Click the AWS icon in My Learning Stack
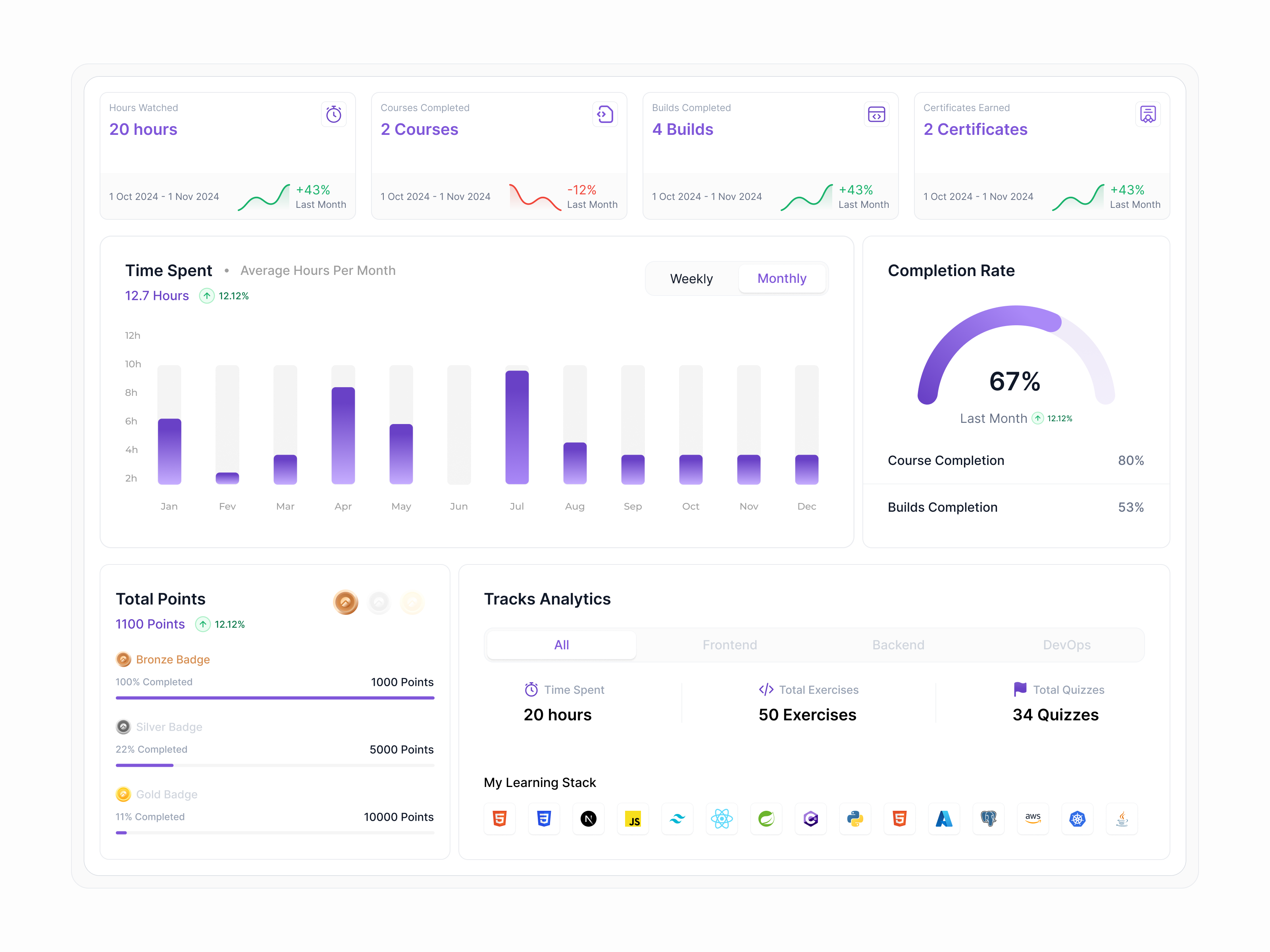Viewport: 1270px width, 952px height. (1033, 819)
